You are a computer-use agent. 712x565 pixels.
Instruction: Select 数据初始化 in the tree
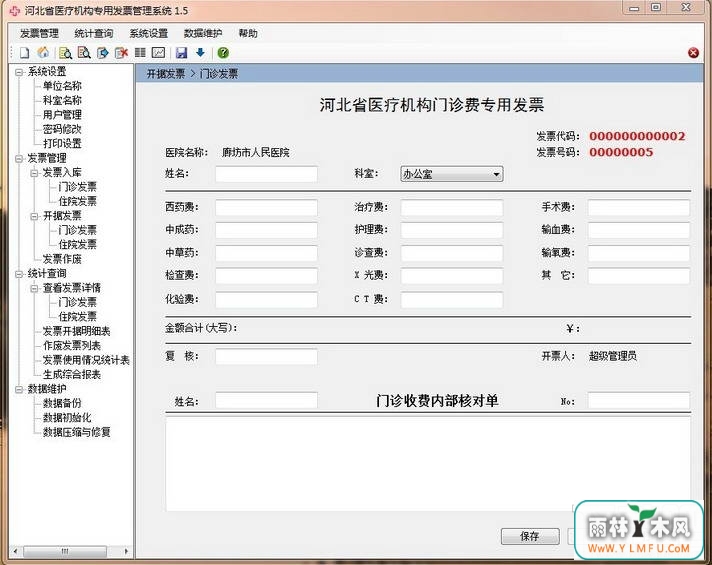click(x=67, y=418)
